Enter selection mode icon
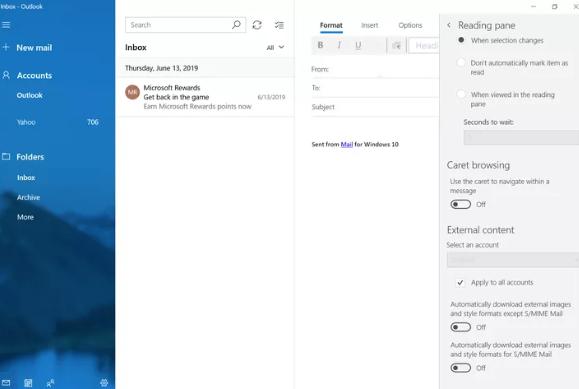The image size is (579, 389). 279,25
